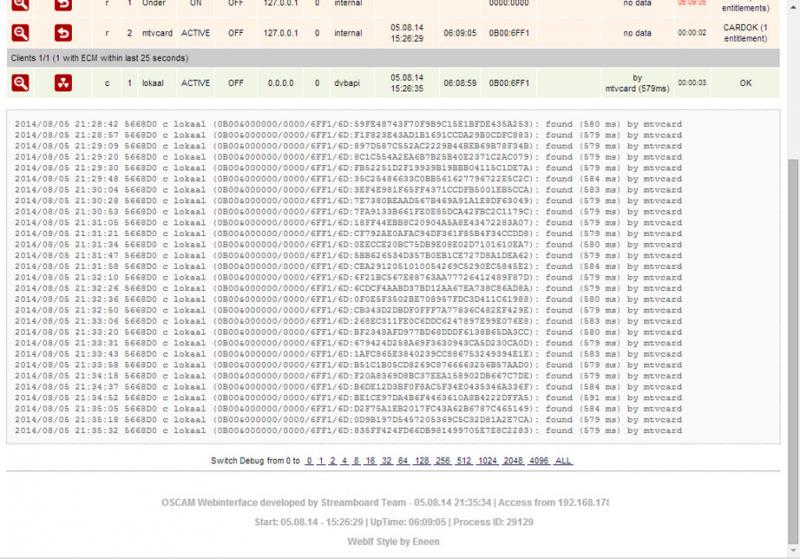Click restart icon in mtvcard reader row
The image size is (800, 559).
[x=63, y=33]
